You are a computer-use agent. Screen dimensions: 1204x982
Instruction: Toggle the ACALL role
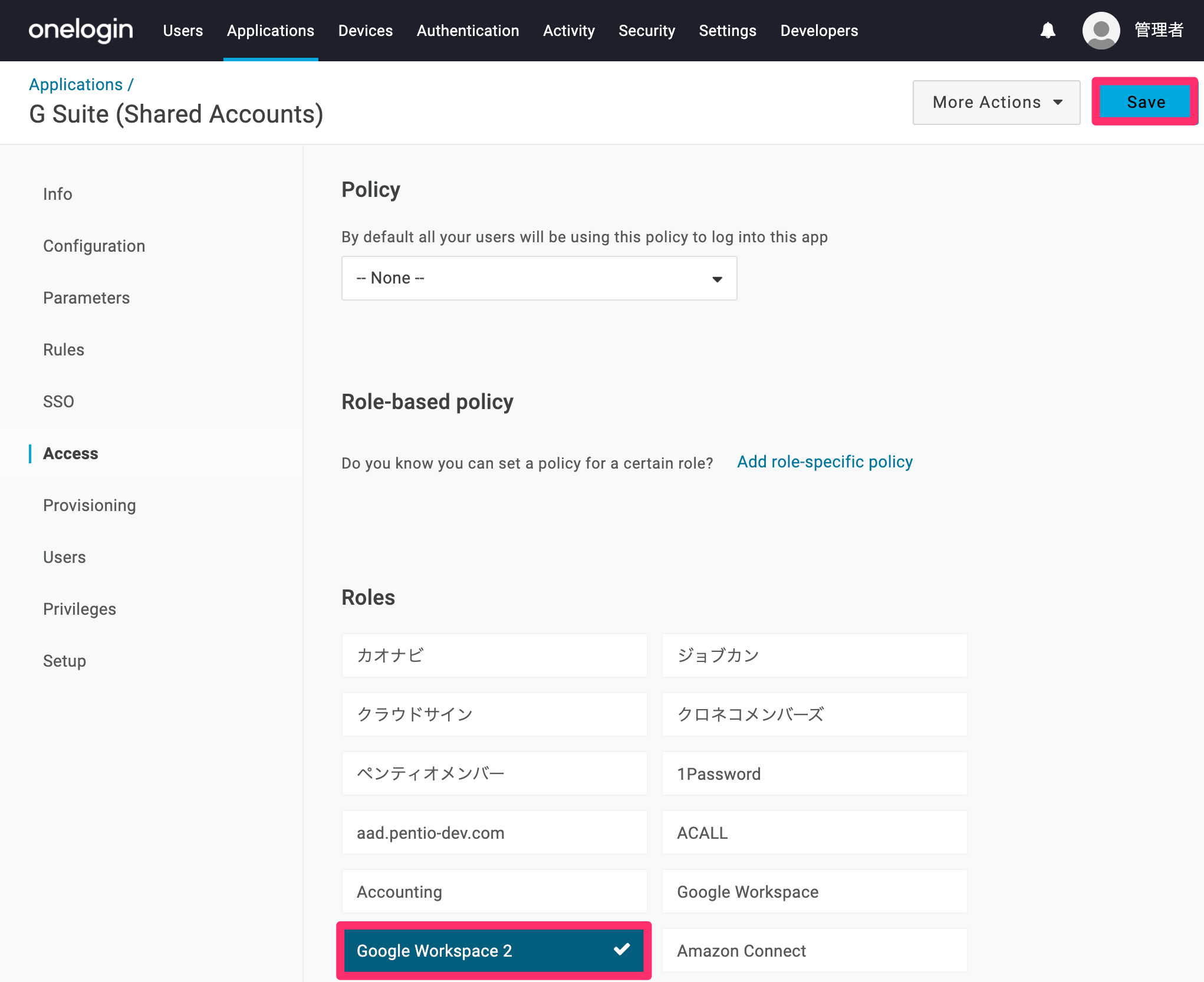point(814,832)
